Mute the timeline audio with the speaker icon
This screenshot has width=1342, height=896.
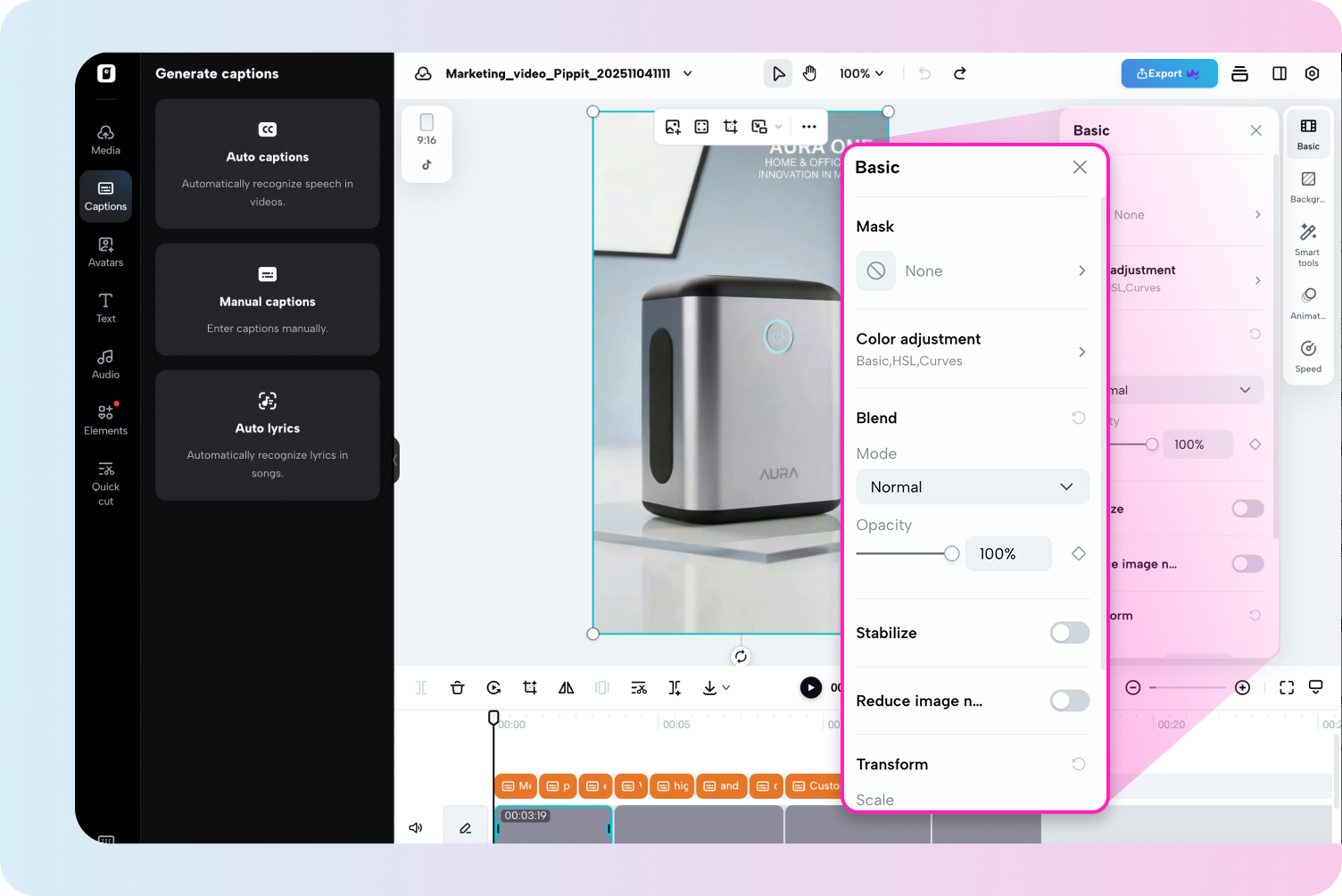click(415, 827)
